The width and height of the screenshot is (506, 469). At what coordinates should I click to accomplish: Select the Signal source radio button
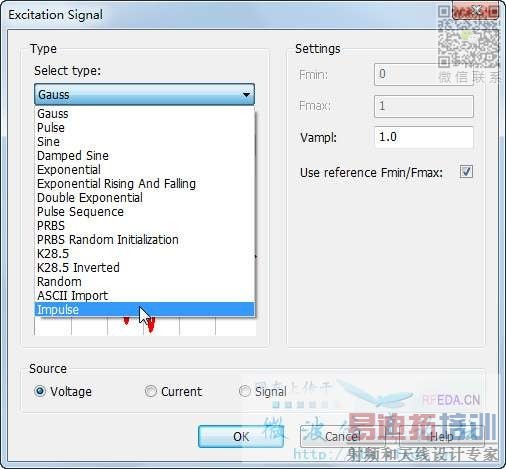tap(244, 391)
